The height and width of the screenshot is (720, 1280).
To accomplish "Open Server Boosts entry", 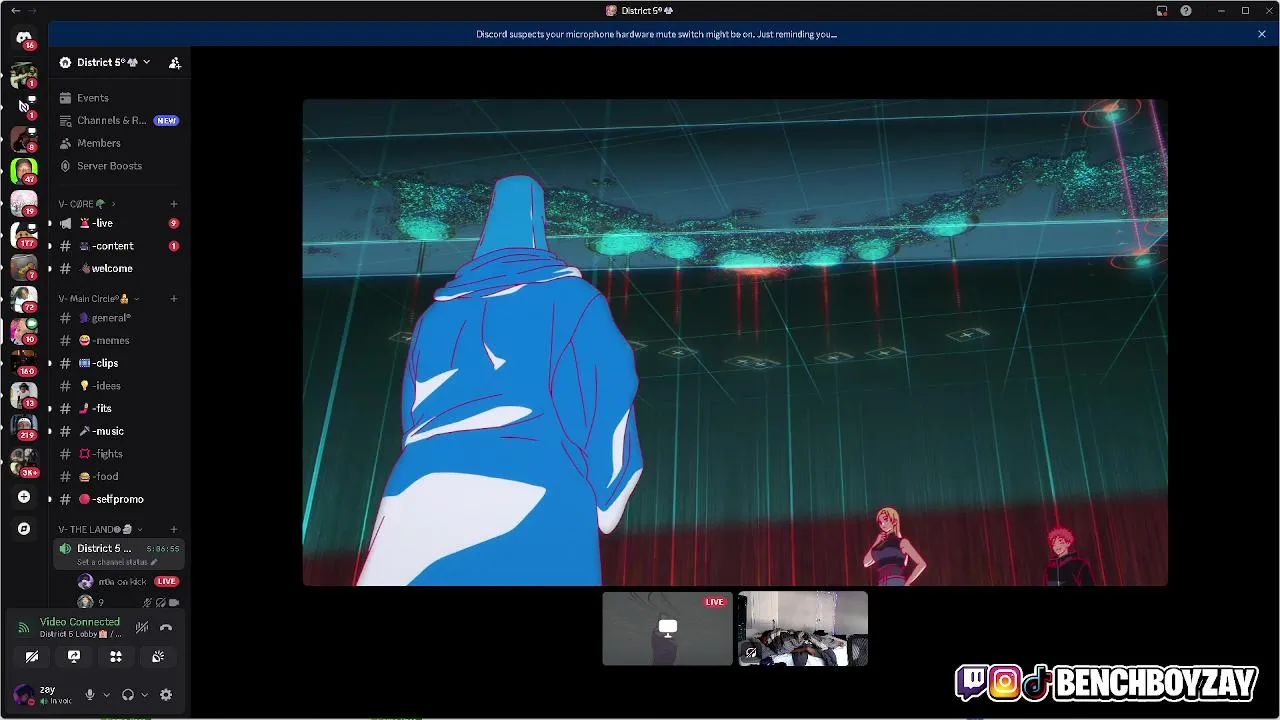I will point(119,166).
